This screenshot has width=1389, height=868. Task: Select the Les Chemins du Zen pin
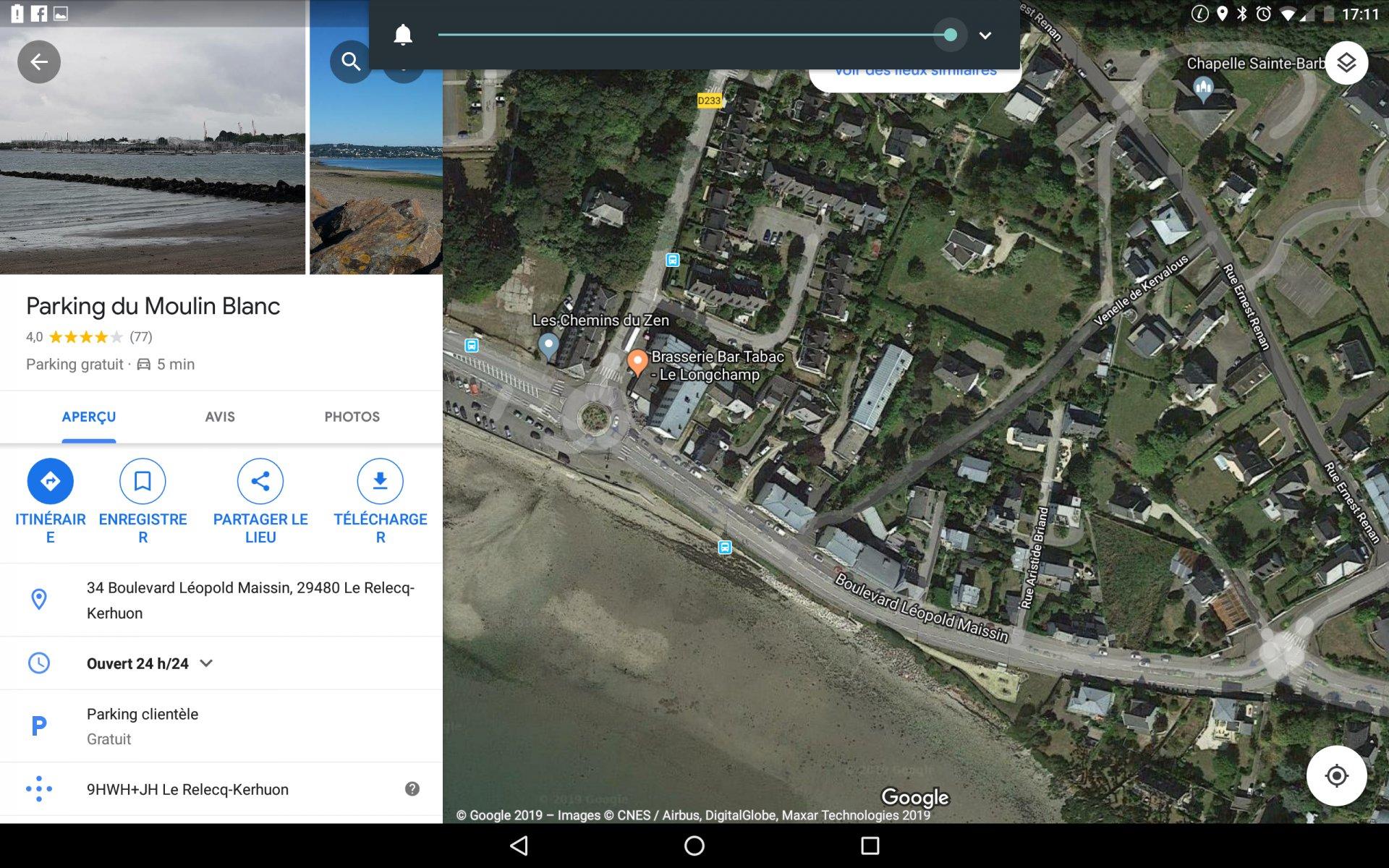tap(548, 346)
